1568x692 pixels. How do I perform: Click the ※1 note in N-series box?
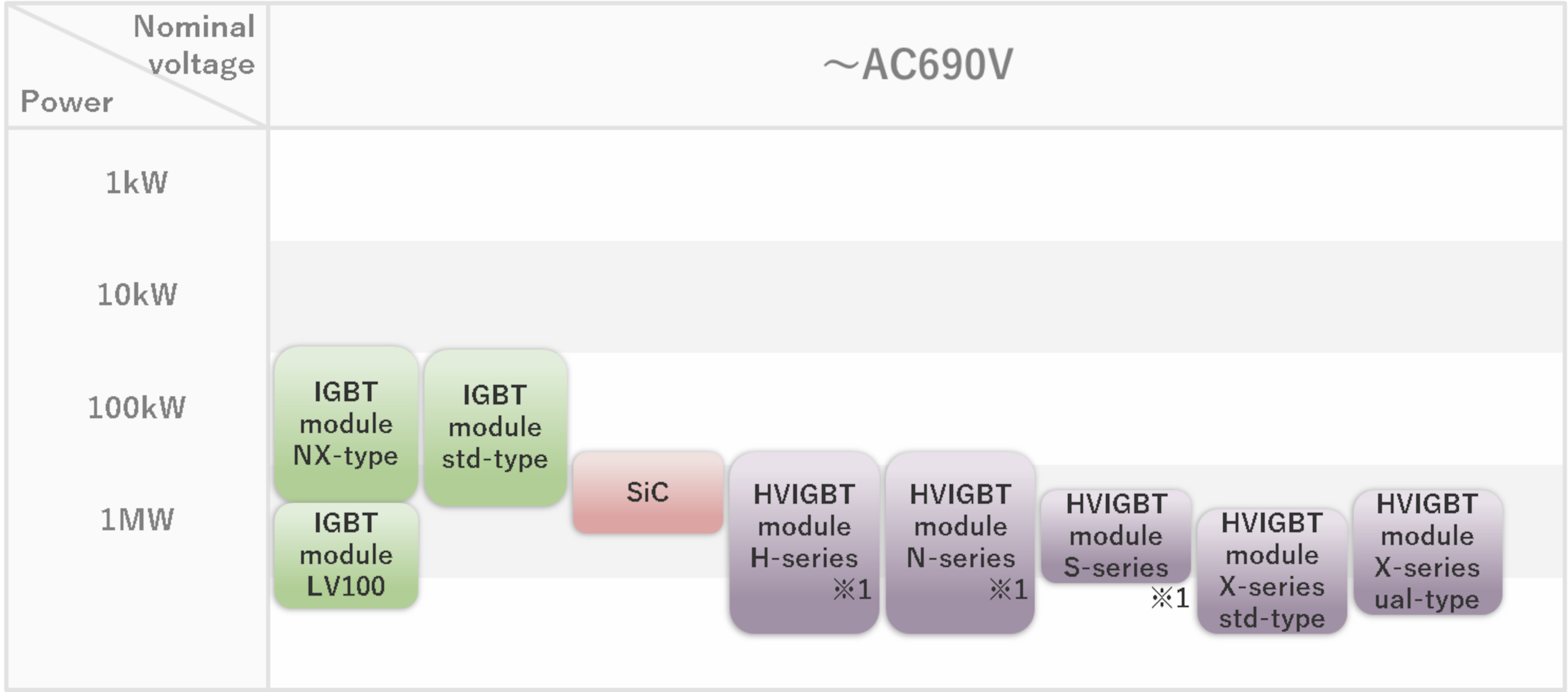1009,589
